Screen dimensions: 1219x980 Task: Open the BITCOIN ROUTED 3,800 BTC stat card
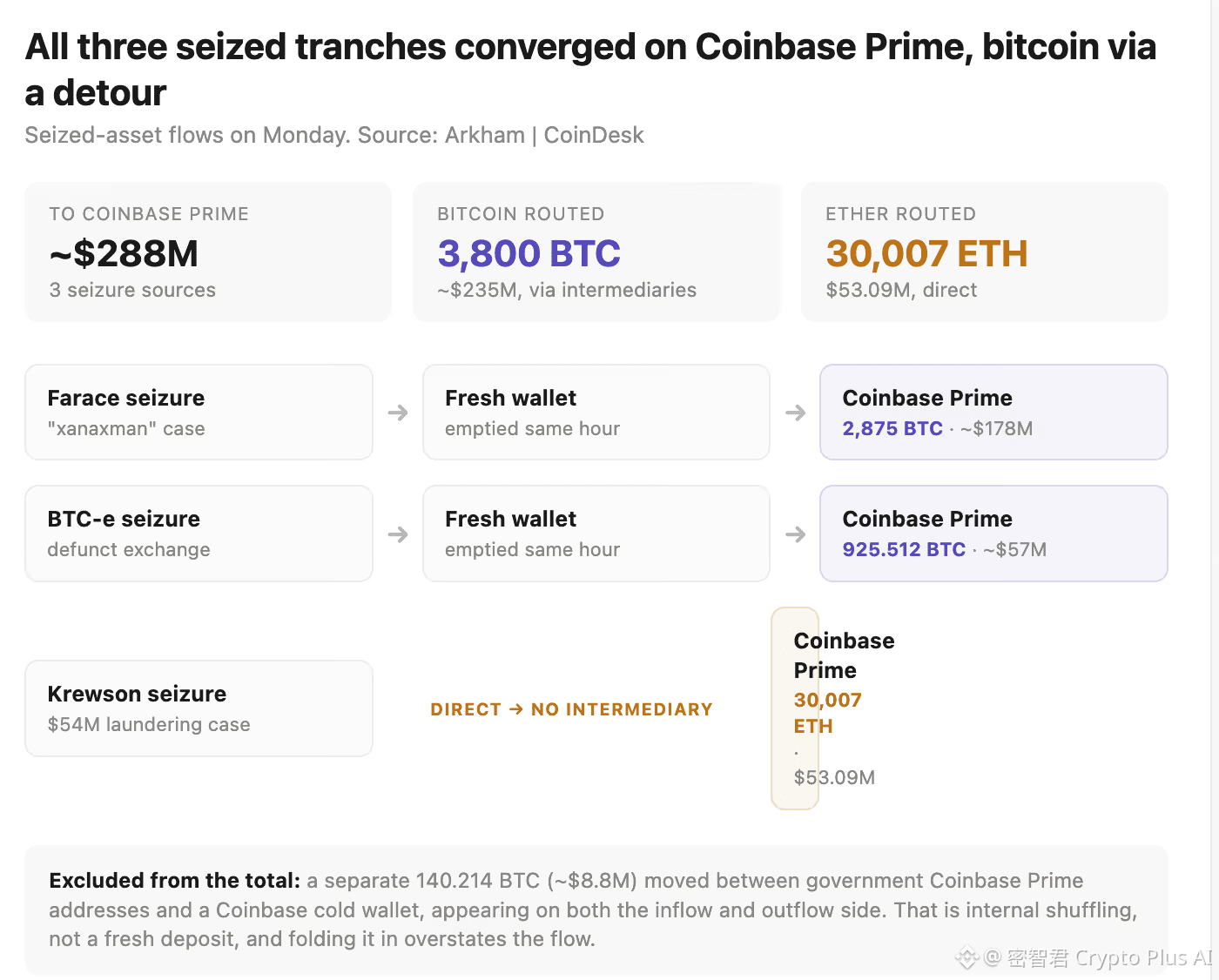(596, 252)
